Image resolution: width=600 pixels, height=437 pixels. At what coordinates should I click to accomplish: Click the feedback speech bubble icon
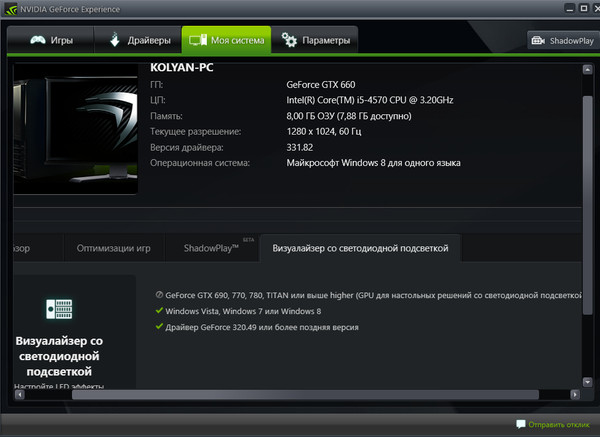(x=521, y=424)
